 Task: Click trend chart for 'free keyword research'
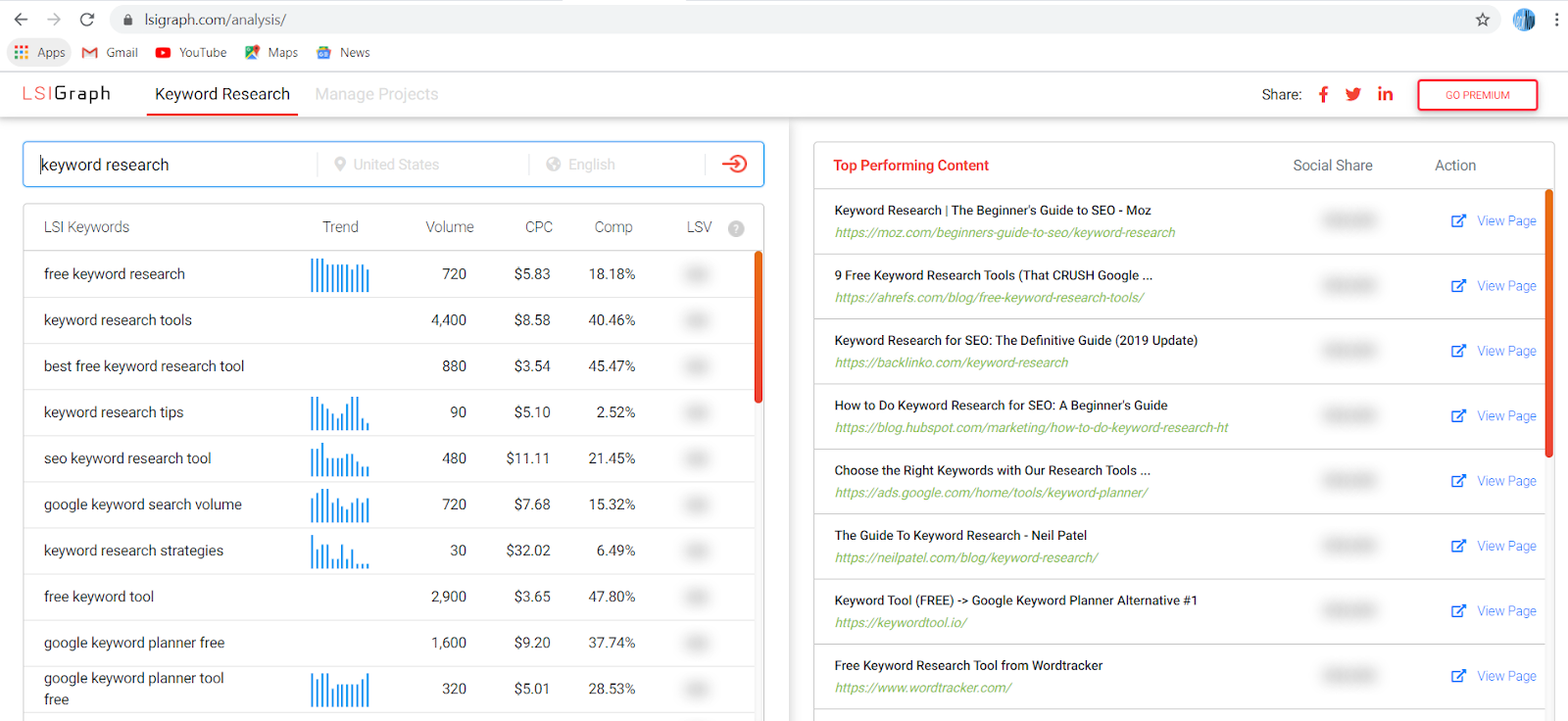point(340,274)
